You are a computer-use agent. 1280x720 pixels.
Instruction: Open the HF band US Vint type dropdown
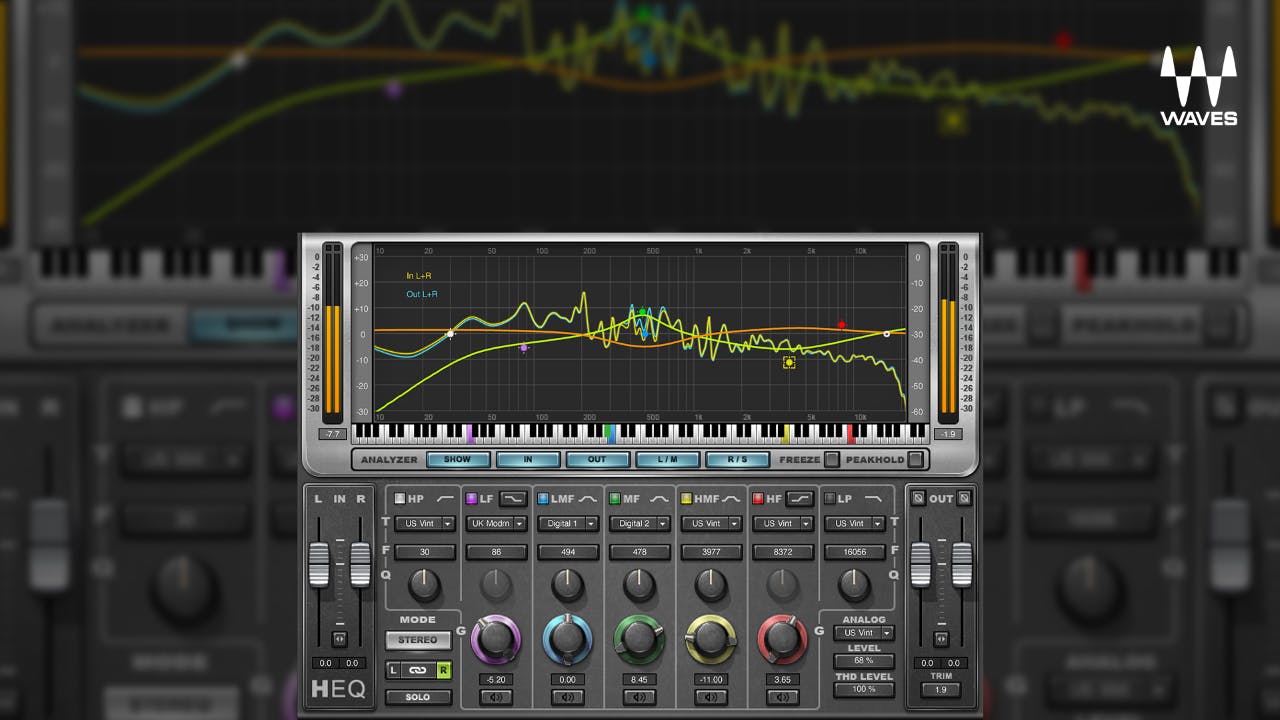(784, 523)
